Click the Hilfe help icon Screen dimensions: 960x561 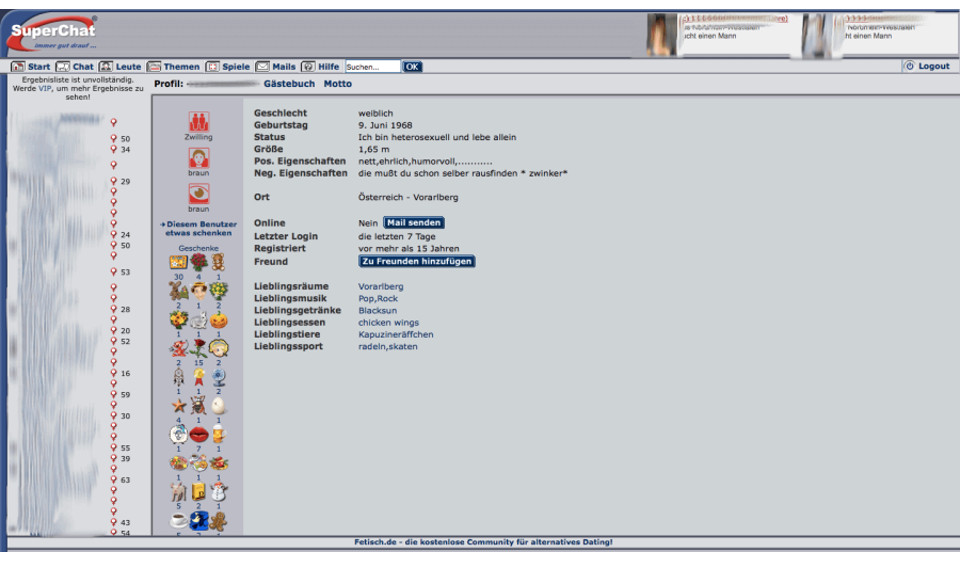pos(308,67)
